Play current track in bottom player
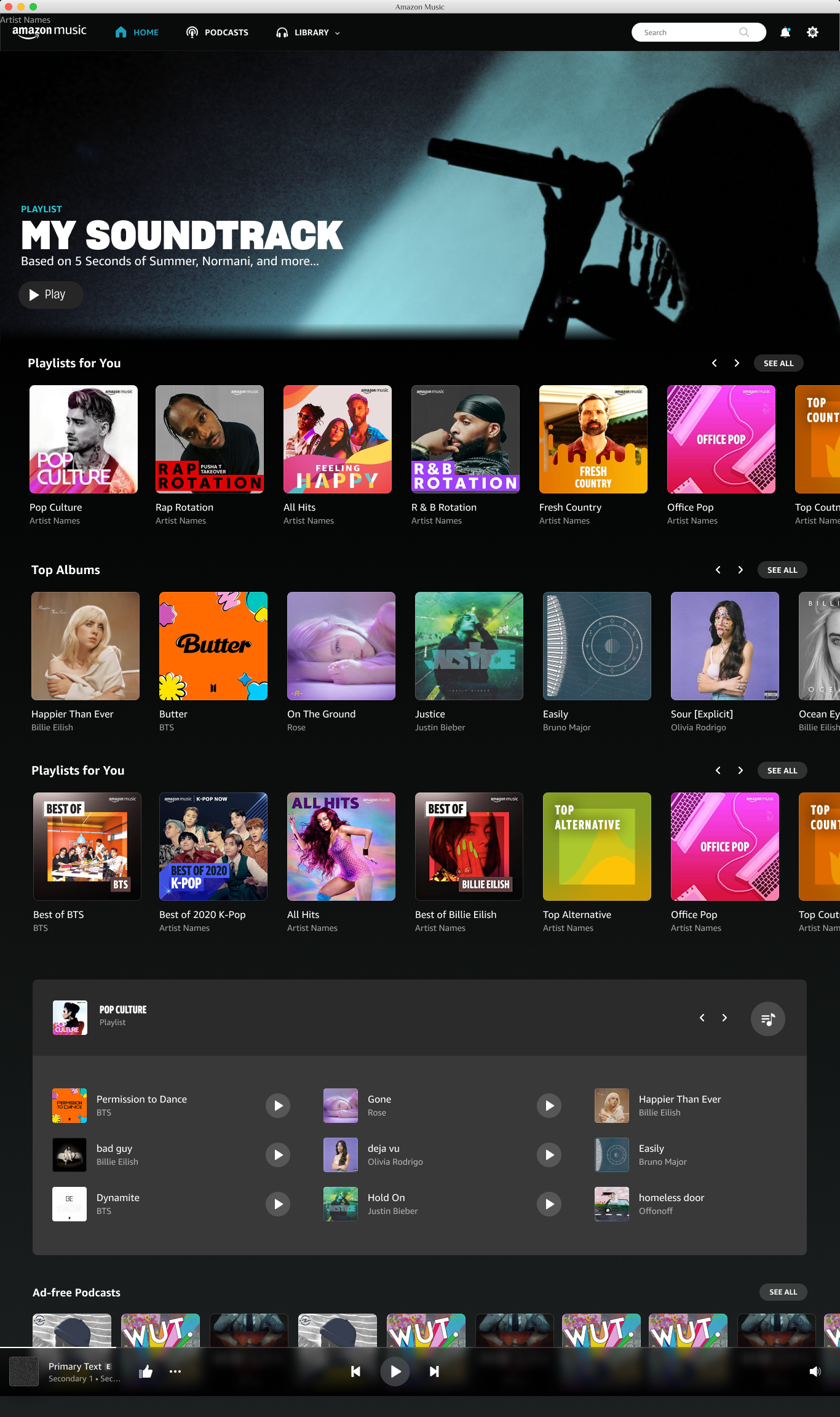Viewport: 840px width, 1417px height. [395, 1371]
